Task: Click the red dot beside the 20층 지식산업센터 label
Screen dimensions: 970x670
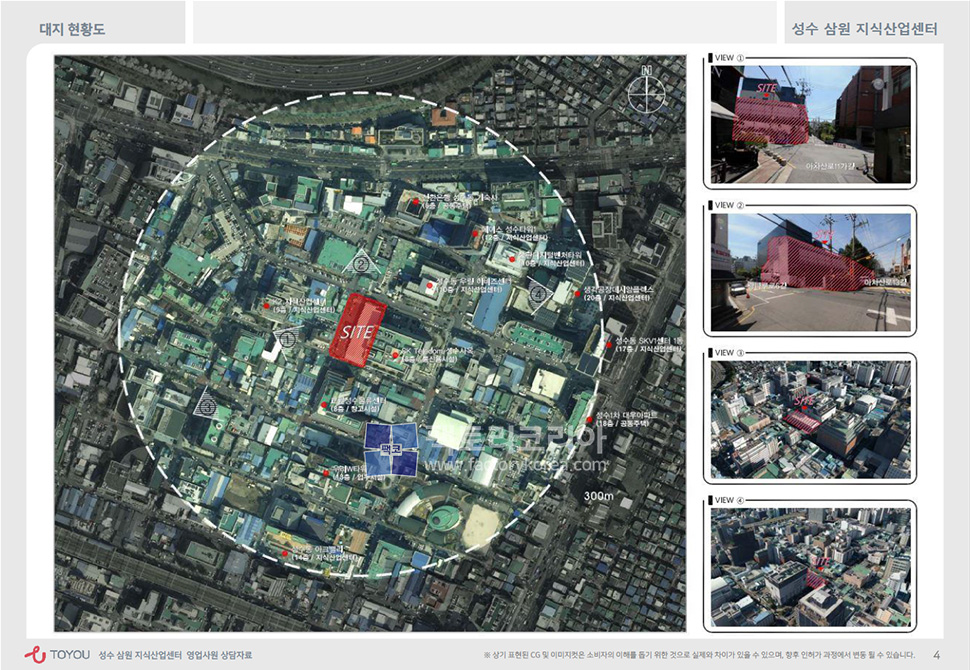Action: [x=577, y=294]
